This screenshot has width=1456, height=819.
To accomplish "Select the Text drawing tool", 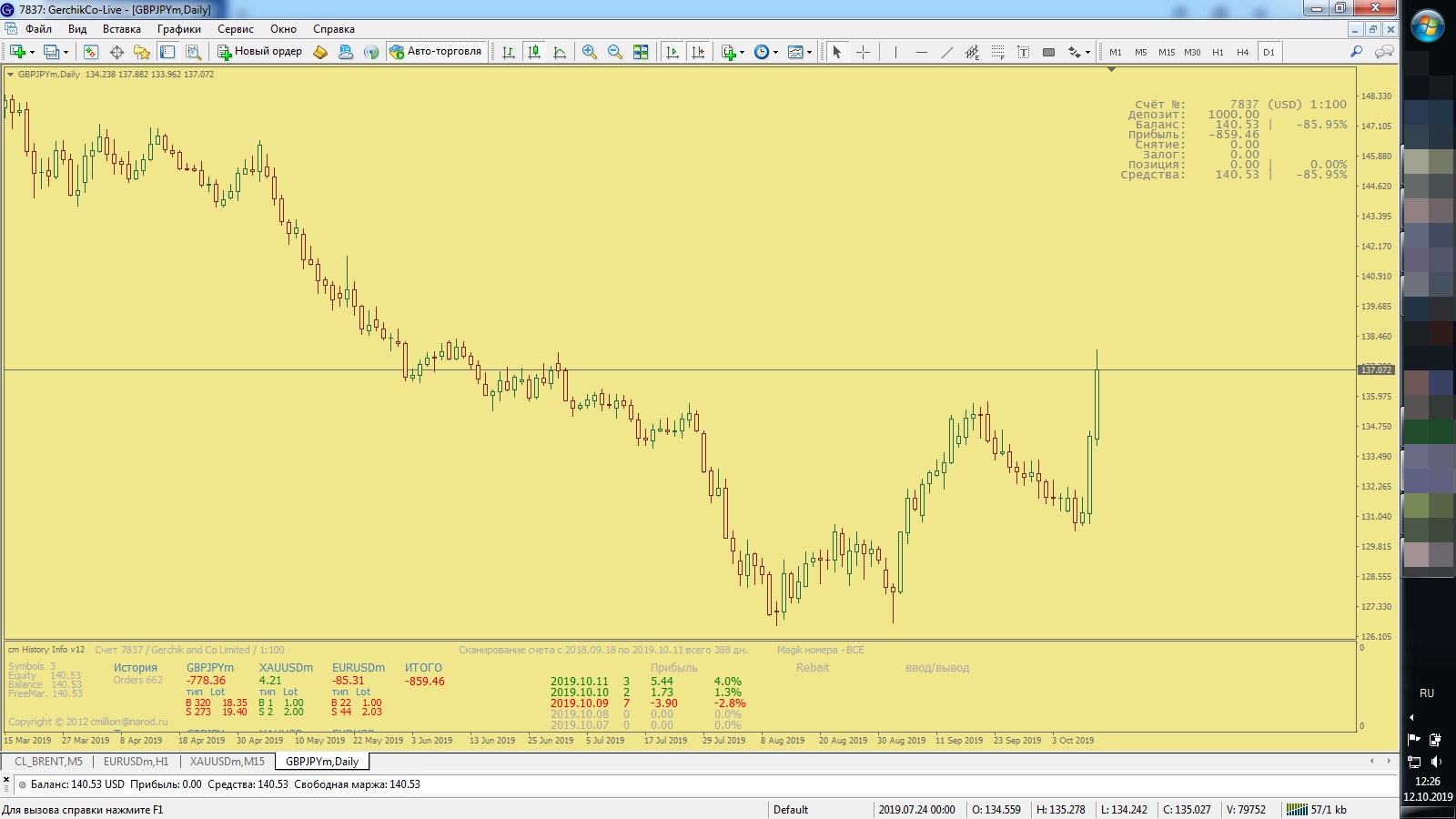I will (1023, 52).
